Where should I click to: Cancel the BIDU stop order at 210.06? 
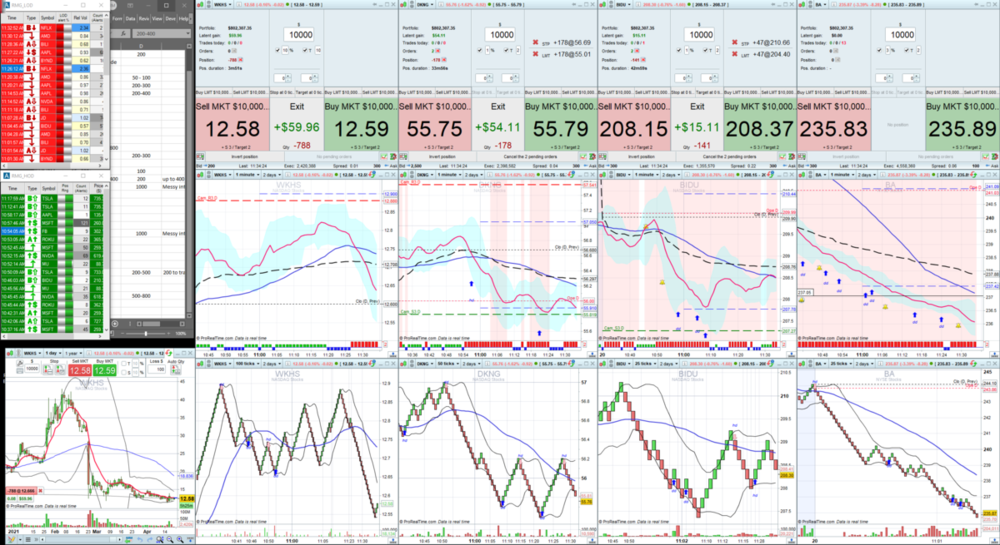point(736,43)
